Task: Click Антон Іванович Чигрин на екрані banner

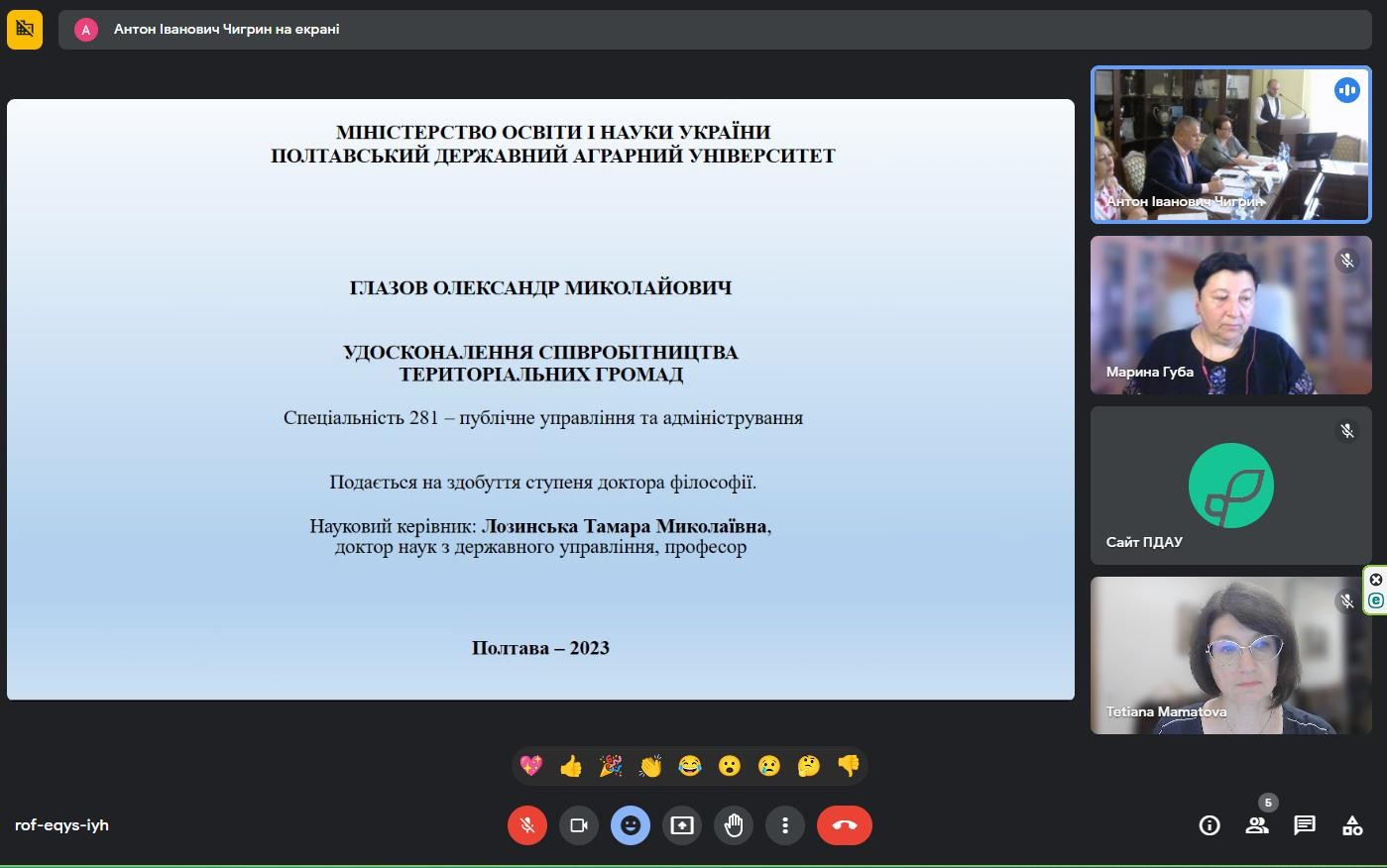Action: [715, 30]
